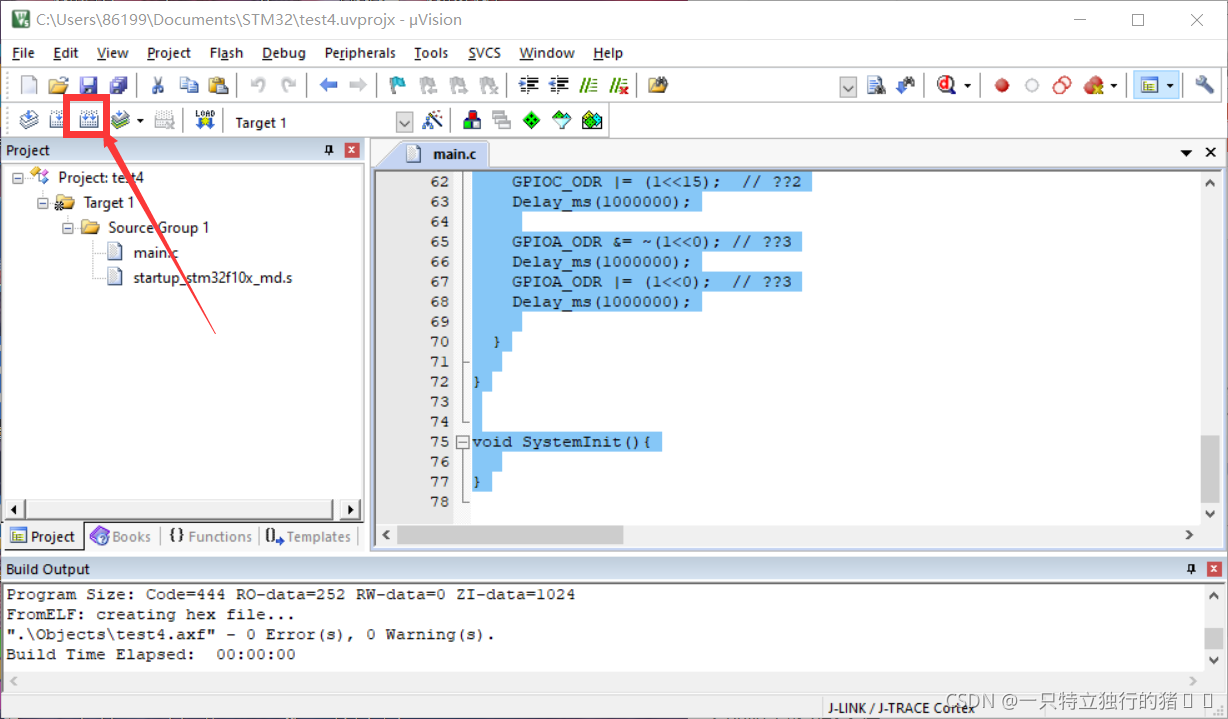Select main.c in the project tree
The image size is (1228, 719).
pyautogui.click(x=155, y=252)
